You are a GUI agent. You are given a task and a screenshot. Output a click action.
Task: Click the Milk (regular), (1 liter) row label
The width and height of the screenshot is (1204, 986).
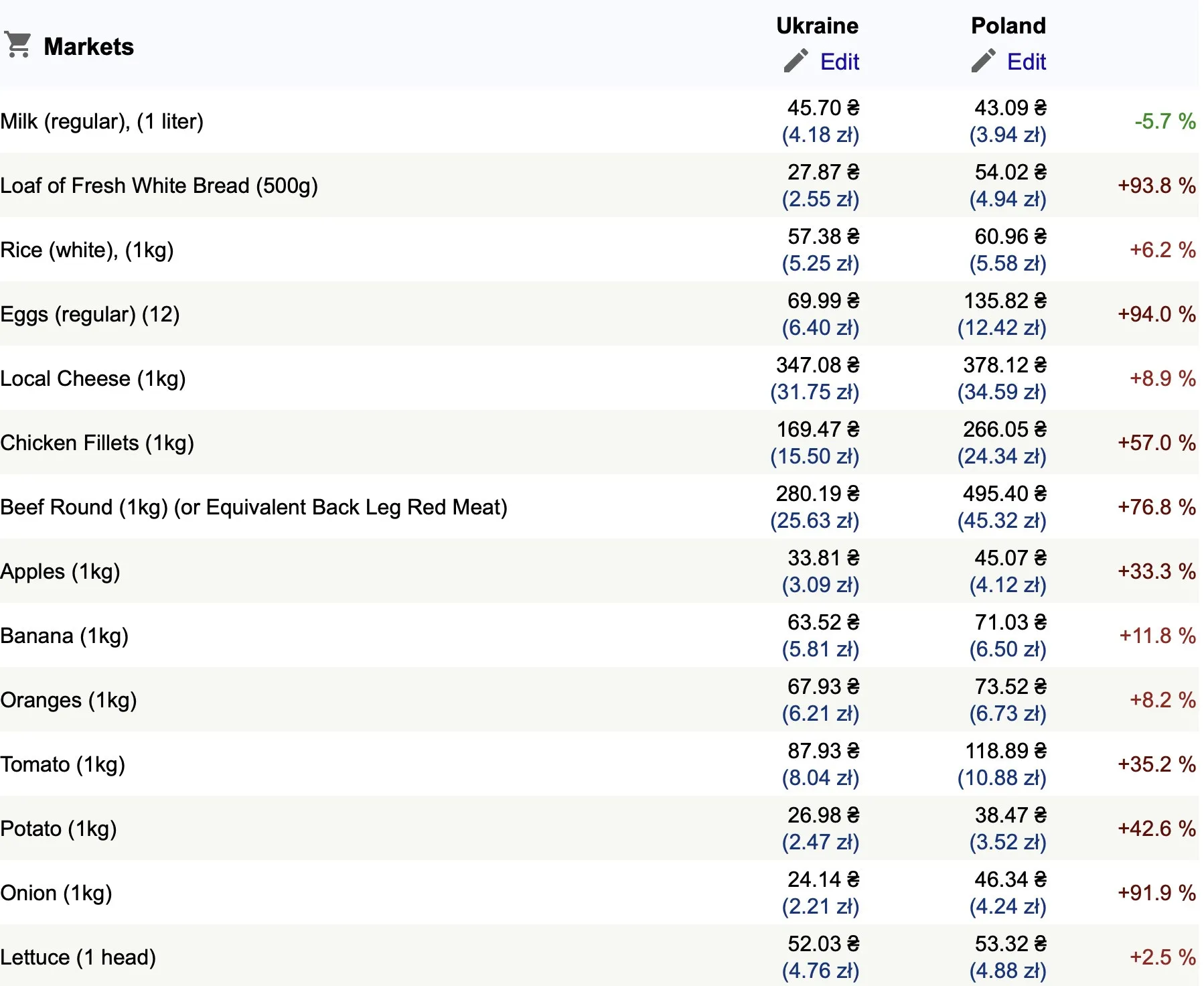point(102,121)
